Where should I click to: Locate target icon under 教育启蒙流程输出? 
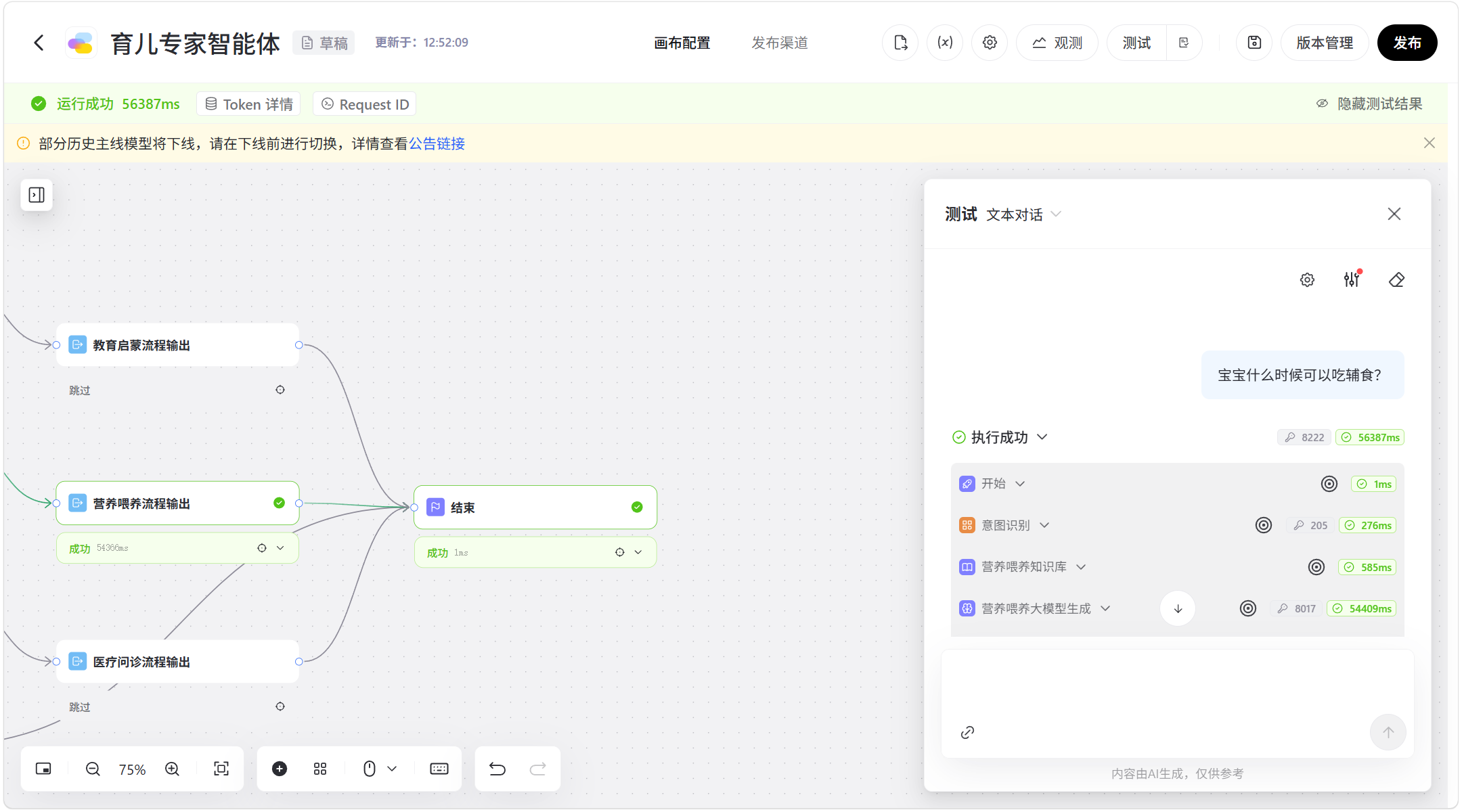click(280, 390)
